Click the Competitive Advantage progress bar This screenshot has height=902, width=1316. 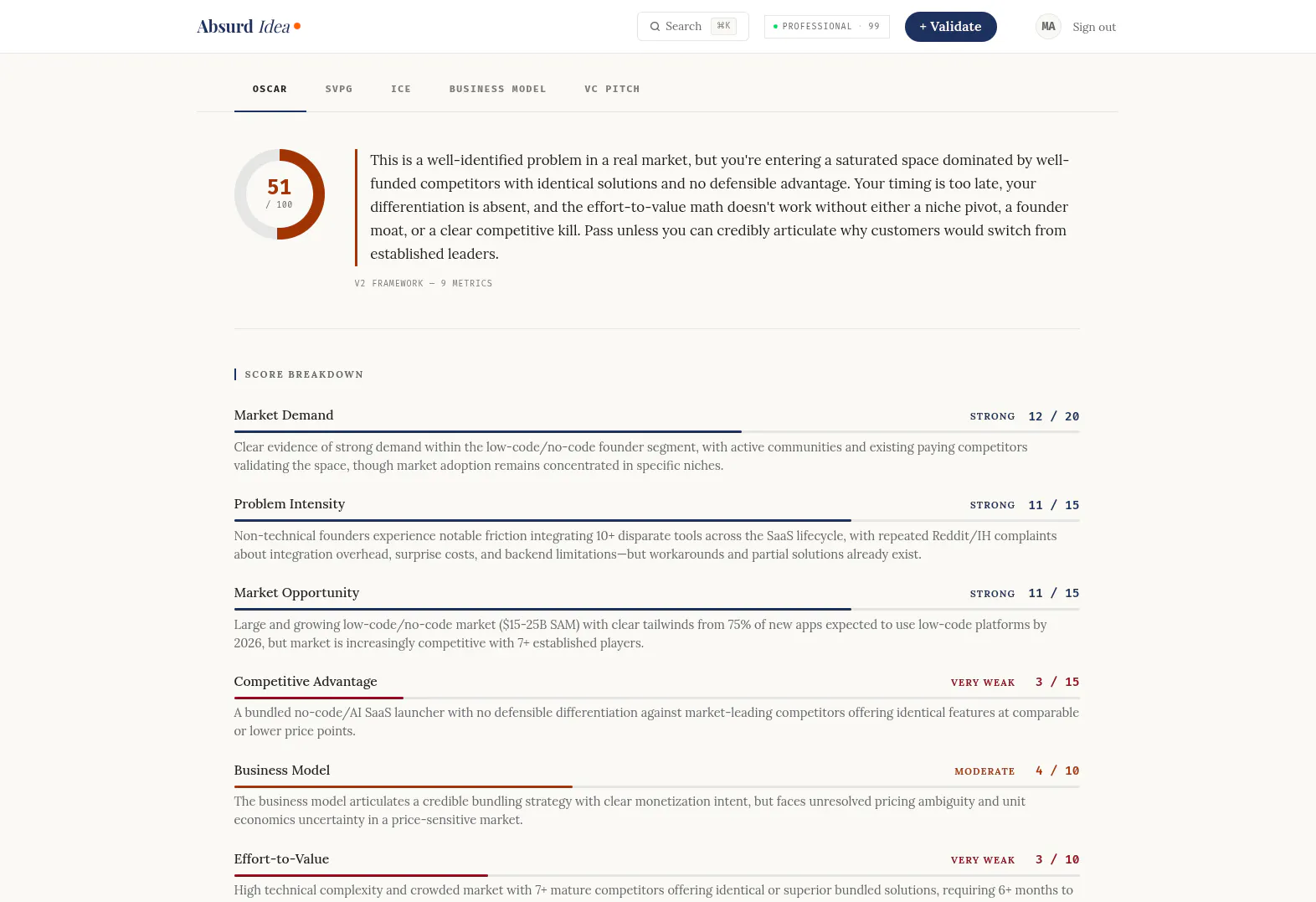coord(657,698)
